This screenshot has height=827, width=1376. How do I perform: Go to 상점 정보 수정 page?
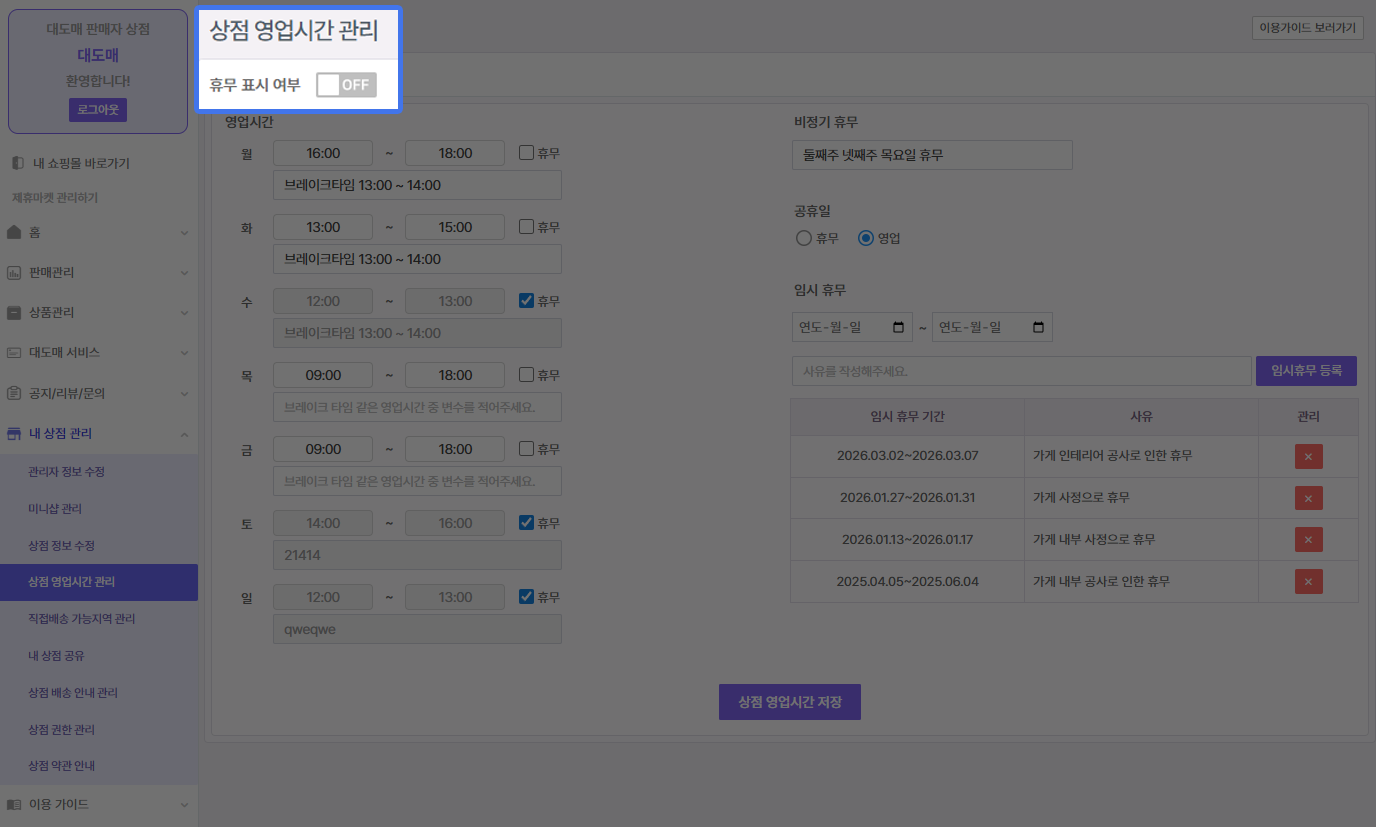(x=61, y=545)
